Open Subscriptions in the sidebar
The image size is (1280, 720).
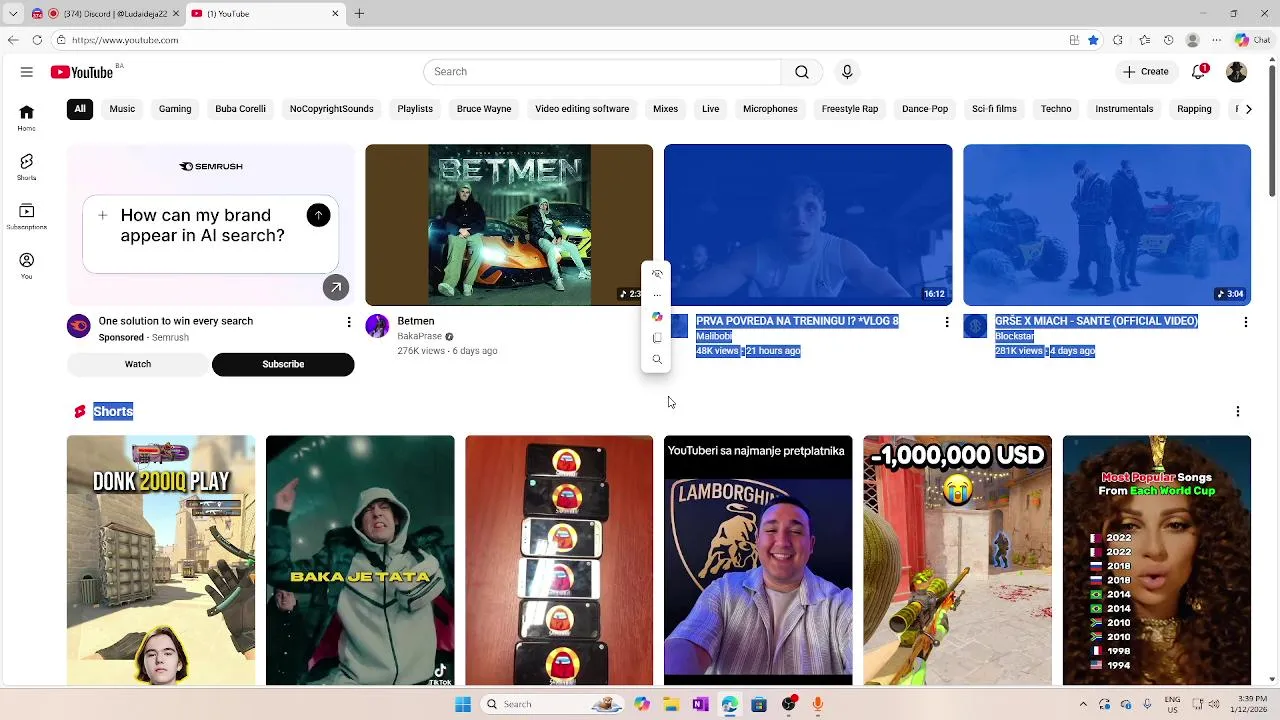point(27,216)
